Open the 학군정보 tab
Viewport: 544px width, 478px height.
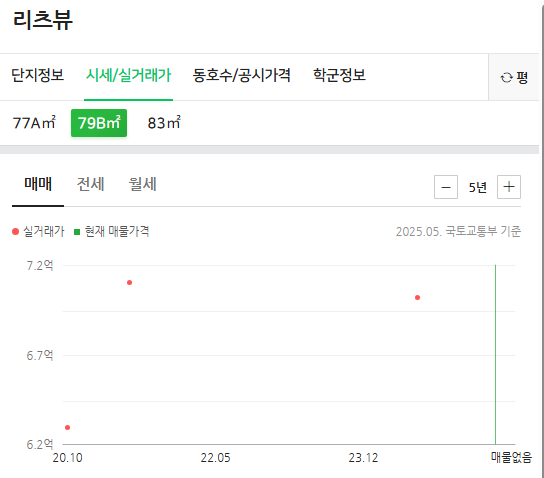click(339, 75)
